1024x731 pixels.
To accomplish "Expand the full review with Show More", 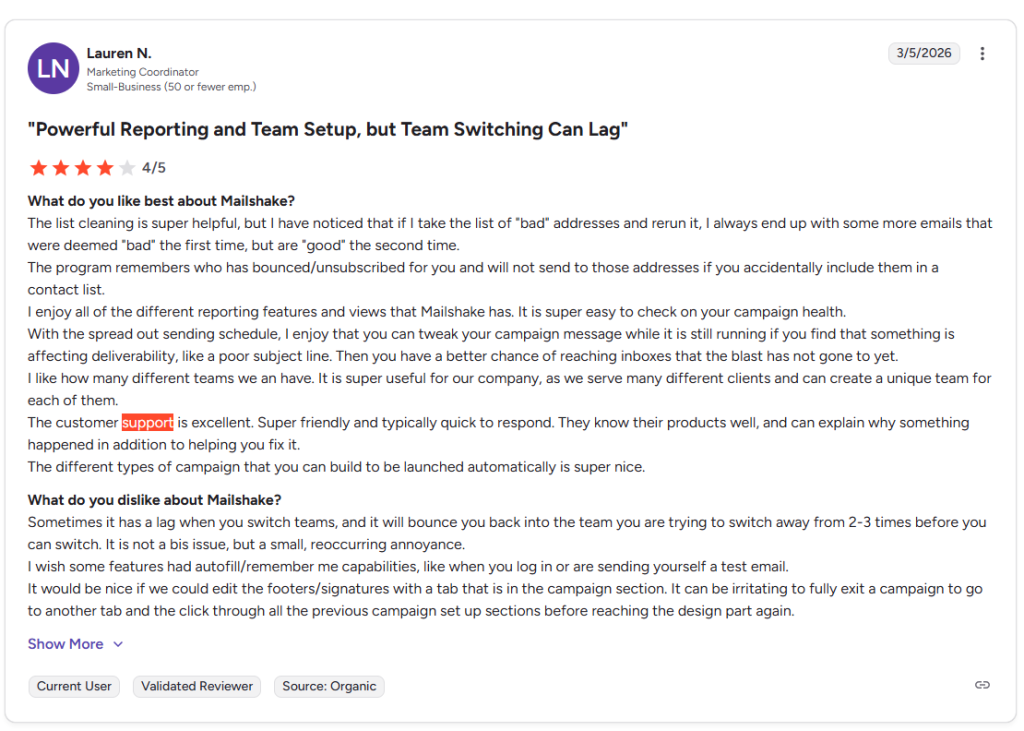I will point(65,643).
